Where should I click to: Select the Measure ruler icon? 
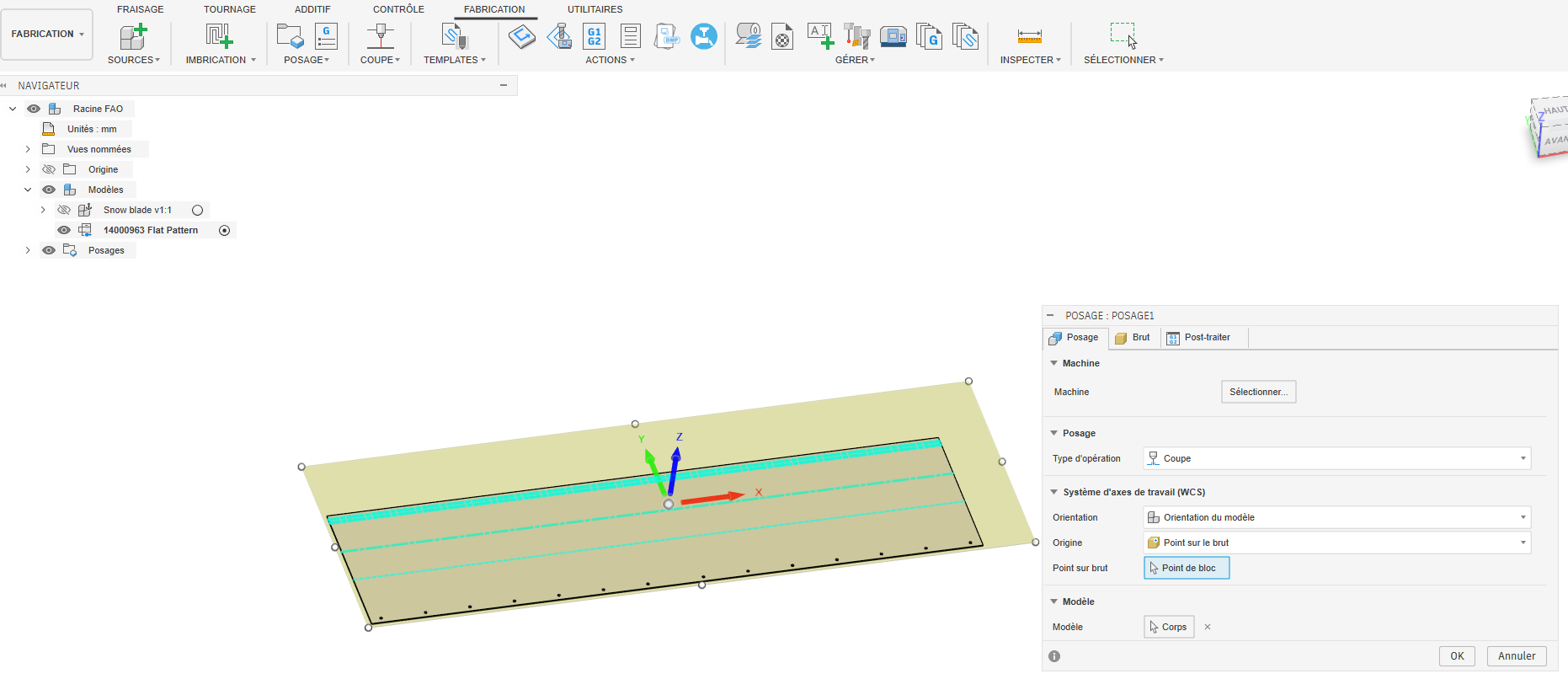[x=1029, y=36]
